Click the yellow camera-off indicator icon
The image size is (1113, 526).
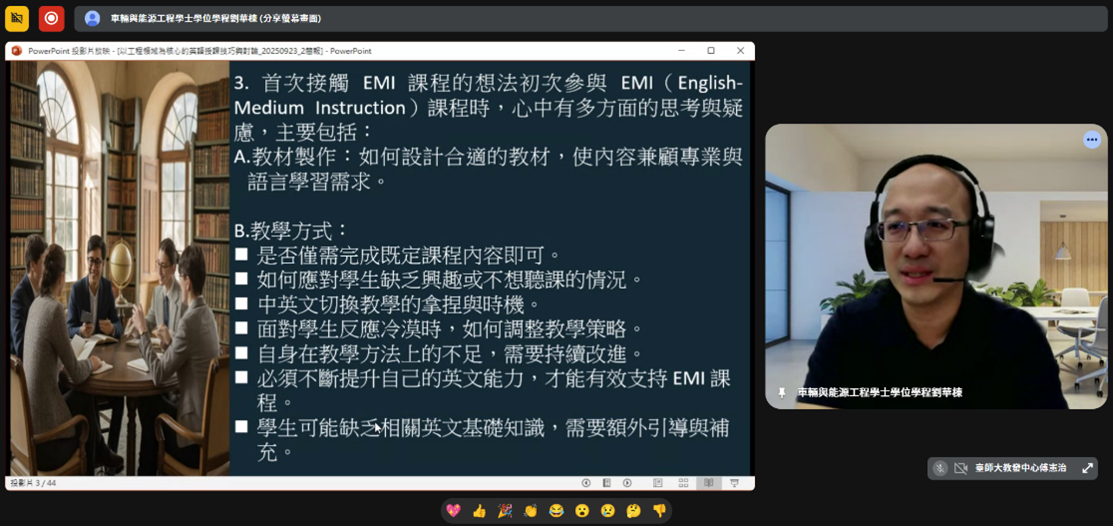click(x=17, y=18)
